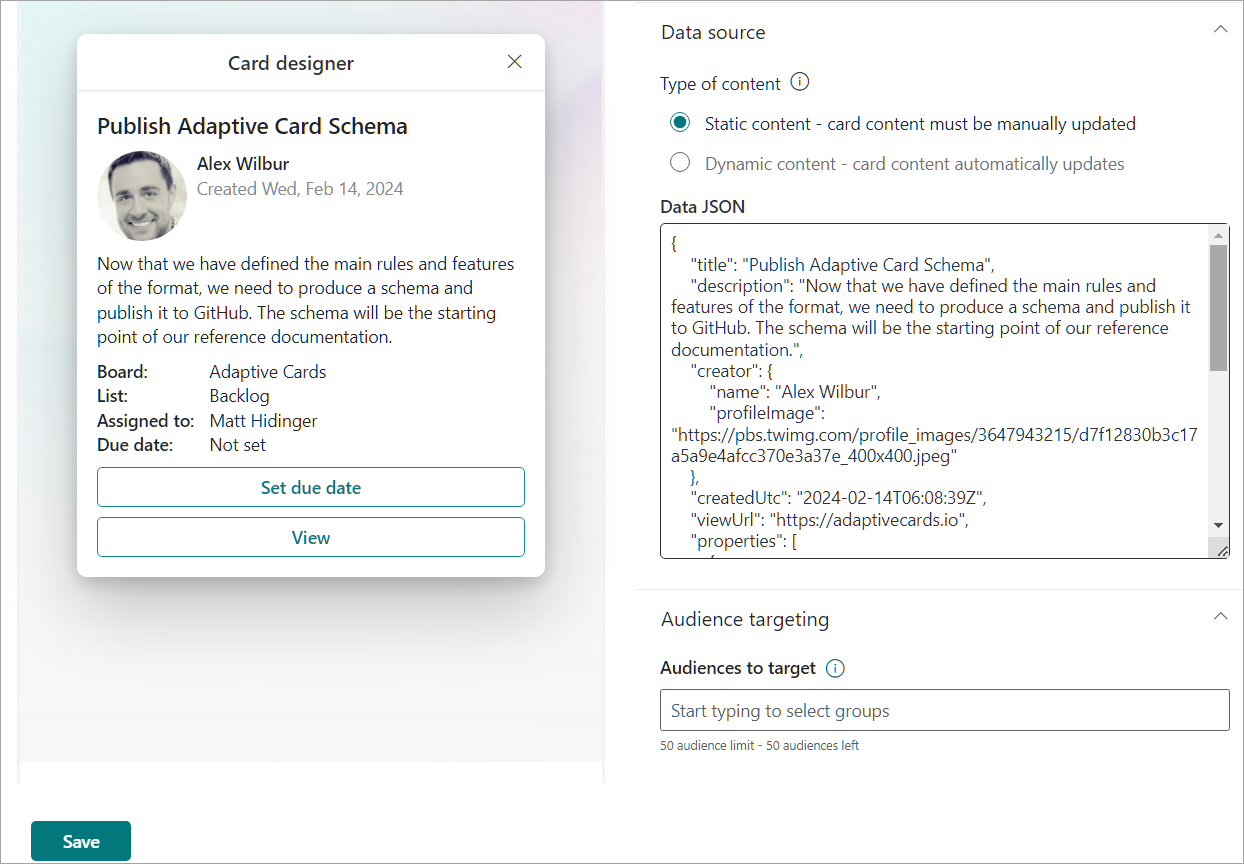Click the Data JSON scrollbar down arrow
This screenshot has height=864, width=1244.
[x=1219, y=525]
